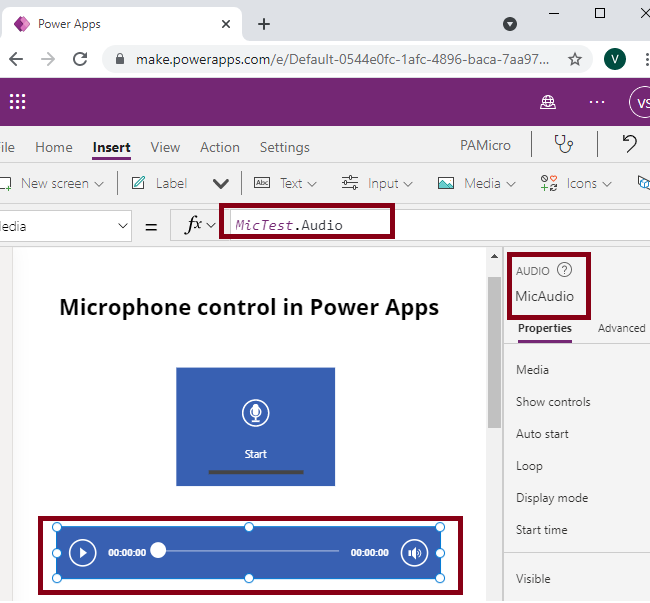Click the Display mode property label

(552, 498)
